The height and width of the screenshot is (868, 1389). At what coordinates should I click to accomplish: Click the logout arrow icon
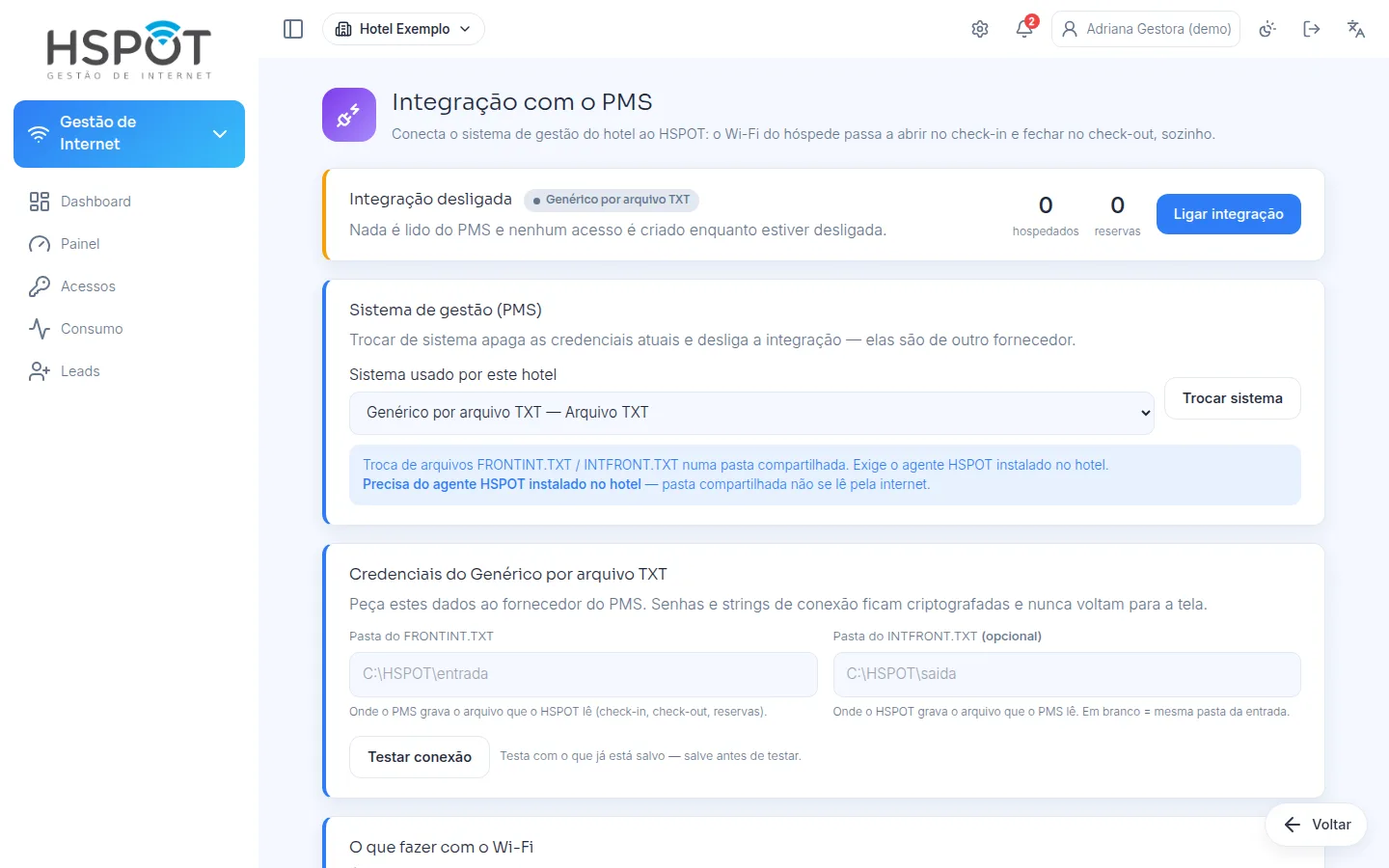click(x=1312, y=29)
